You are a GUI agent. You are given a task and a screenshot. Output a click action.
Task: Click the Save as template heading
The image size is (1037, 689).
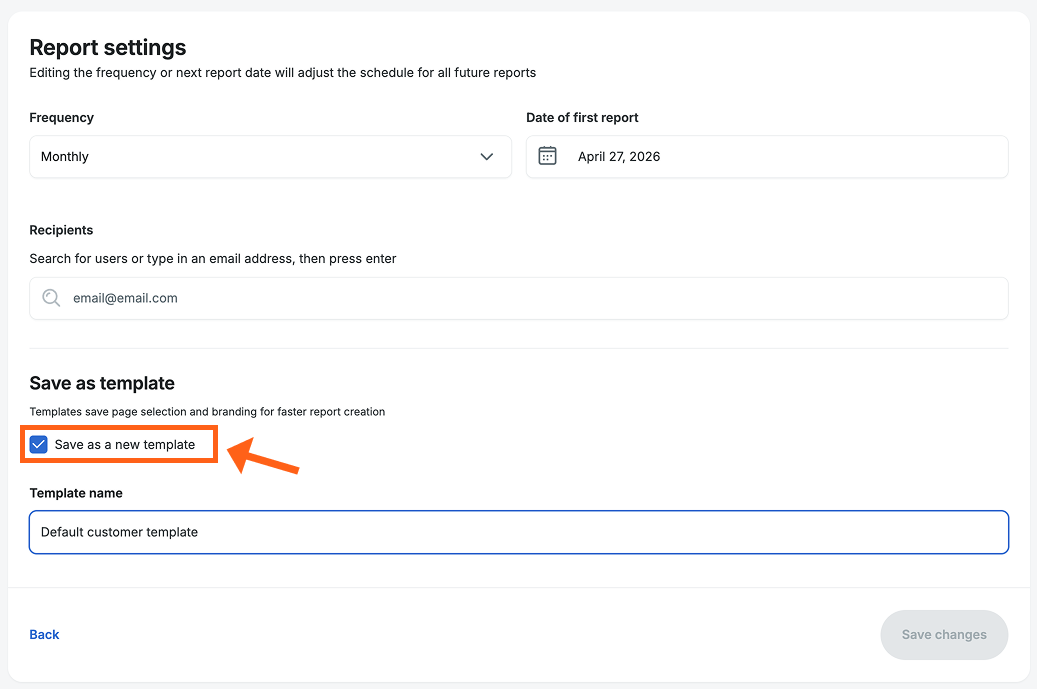(102, 383)
